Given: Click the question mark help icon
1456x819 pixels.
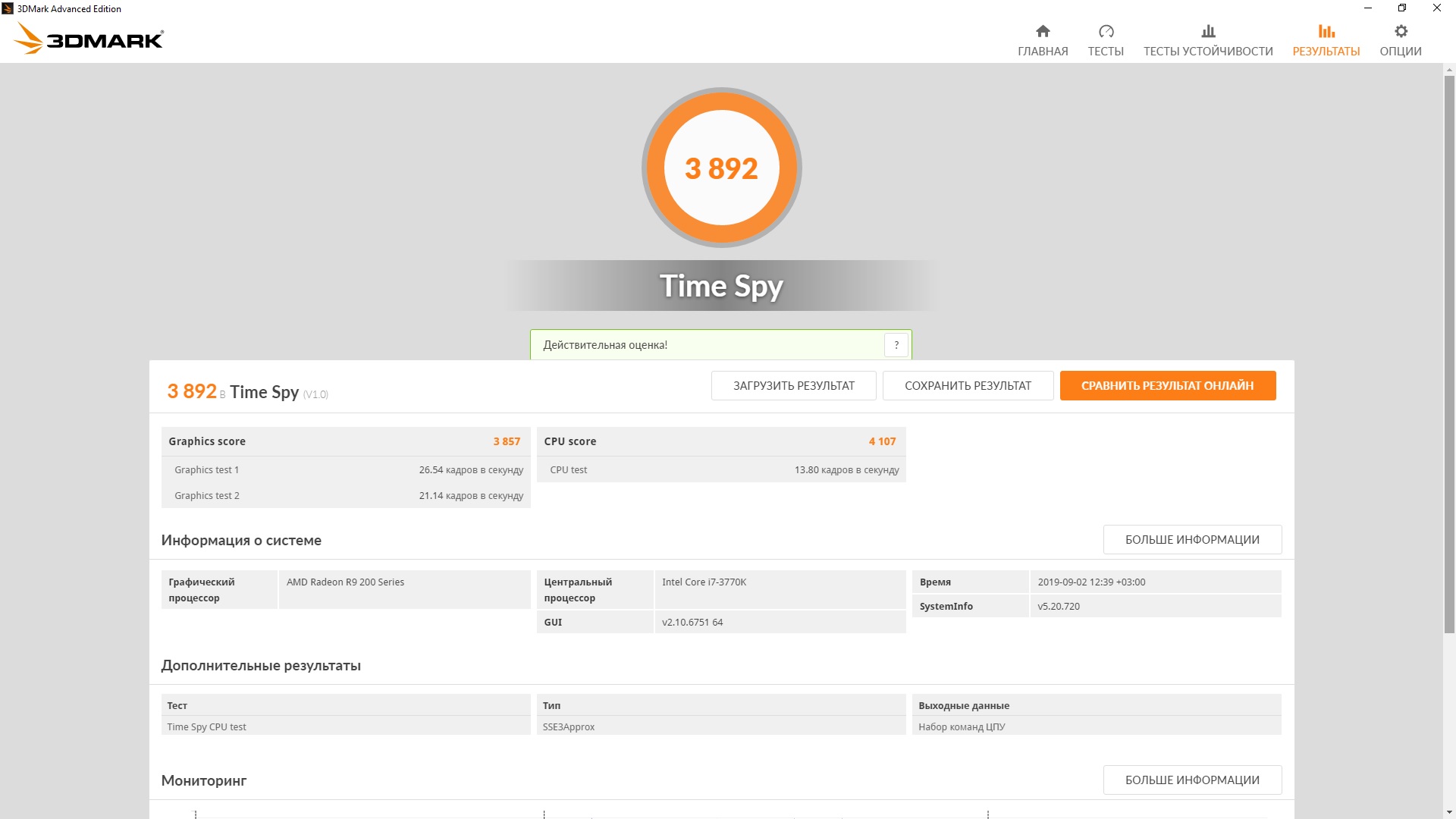Looking at the screenshot, I should pyautogui.click(x=896, y=345).
